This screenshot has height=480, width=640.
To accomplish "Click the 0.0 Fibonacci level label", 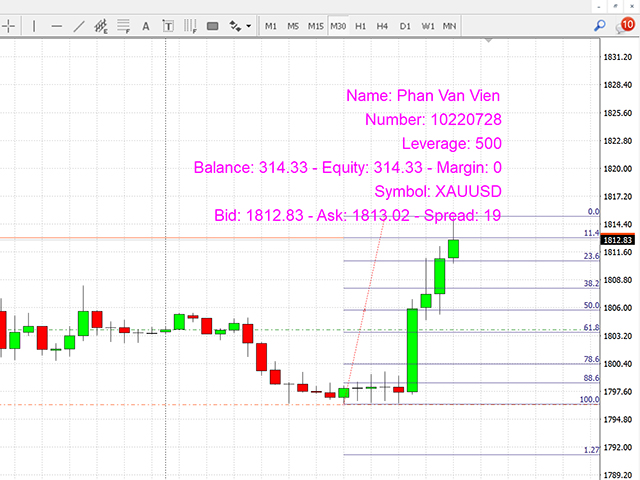I will [593, 211].
